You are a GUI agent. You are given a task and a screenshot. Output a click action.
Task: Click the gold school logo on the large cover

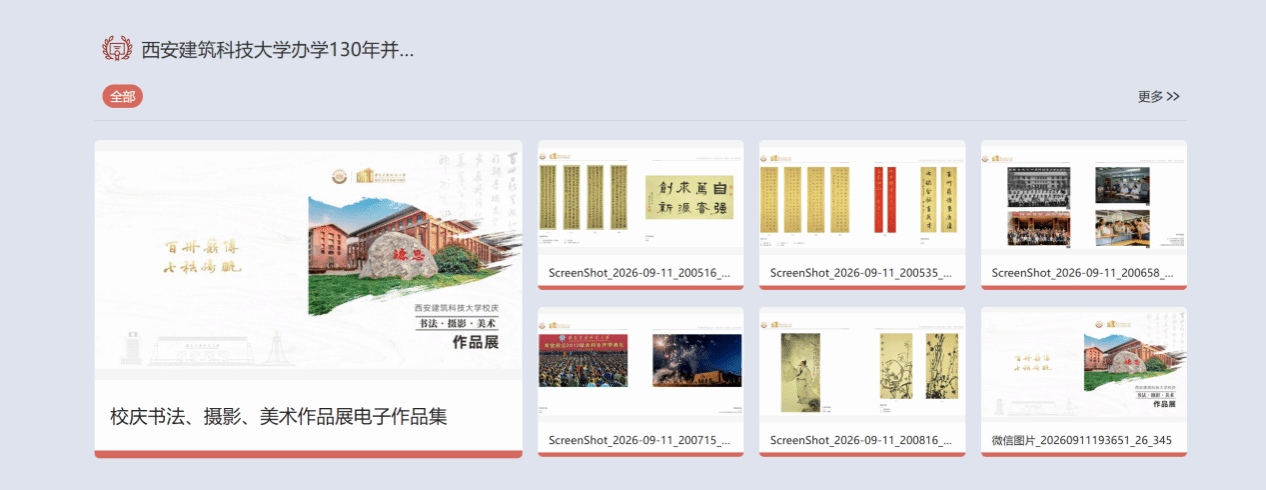point(341,176)
